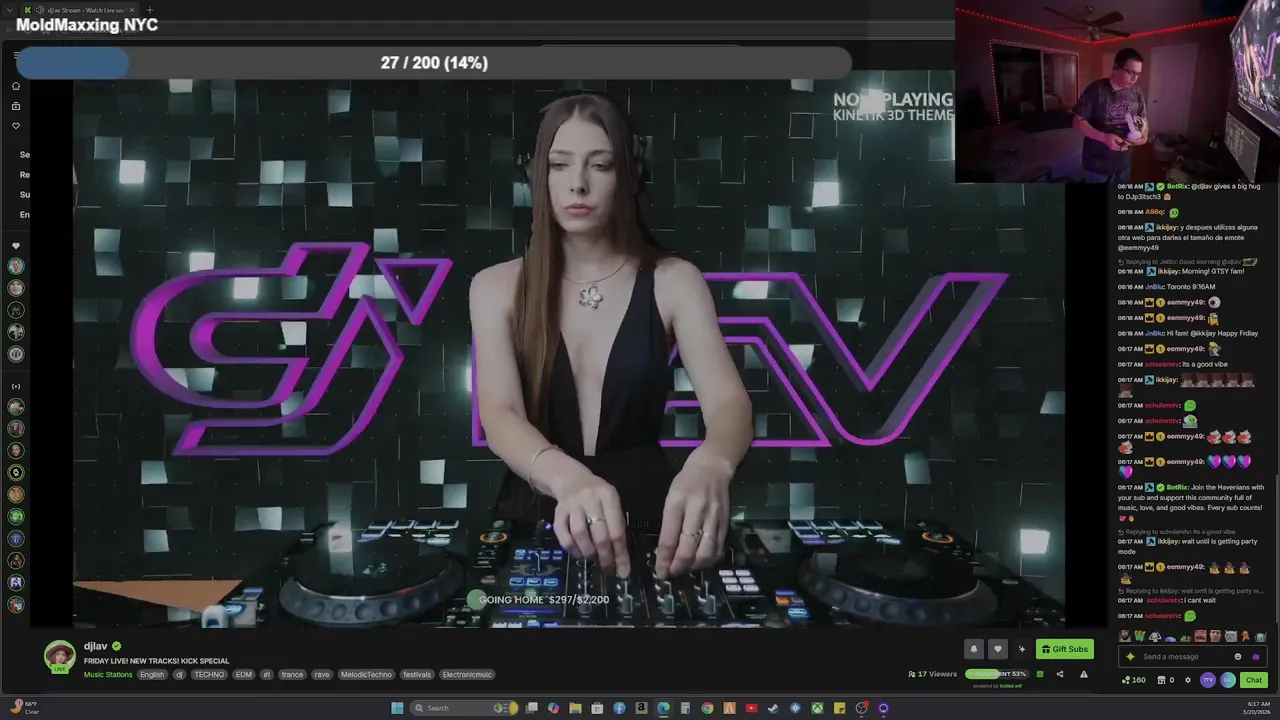The width and height of the screenshot is (1280, 720).
Task: Open the following heart icon in sidebar
Action: [x=16, y=126]
